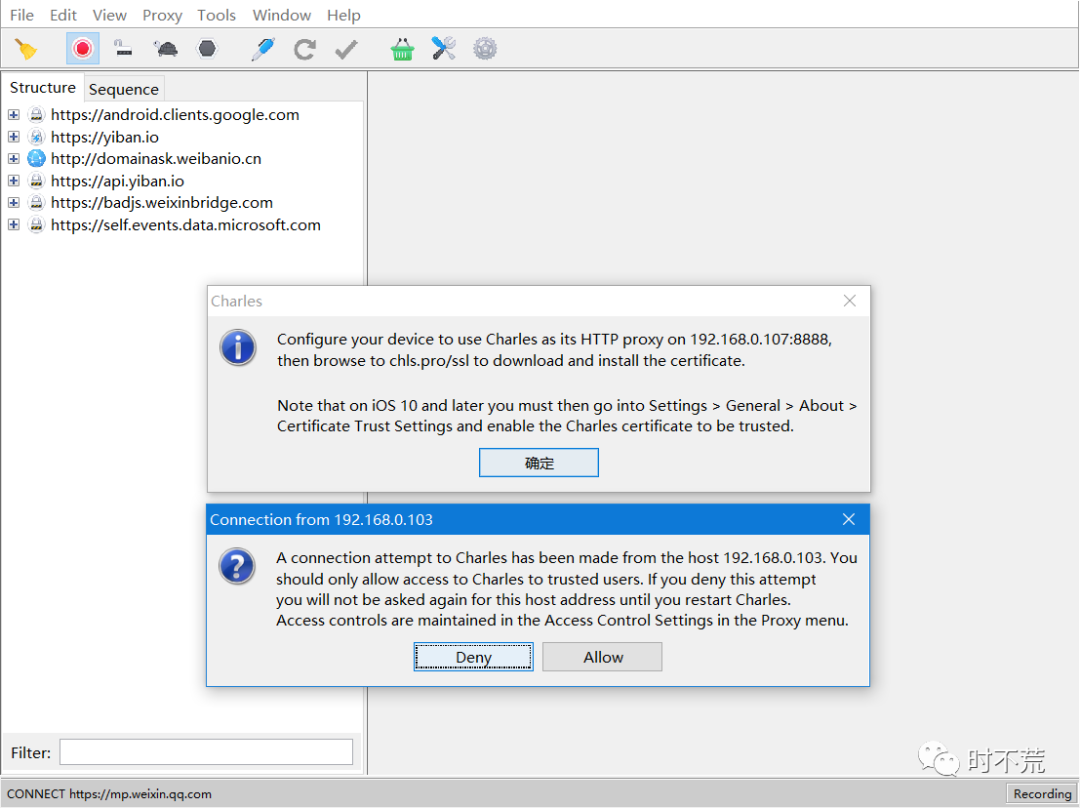Open the Proxy menu
The image size is (1080, 808).
162,14
